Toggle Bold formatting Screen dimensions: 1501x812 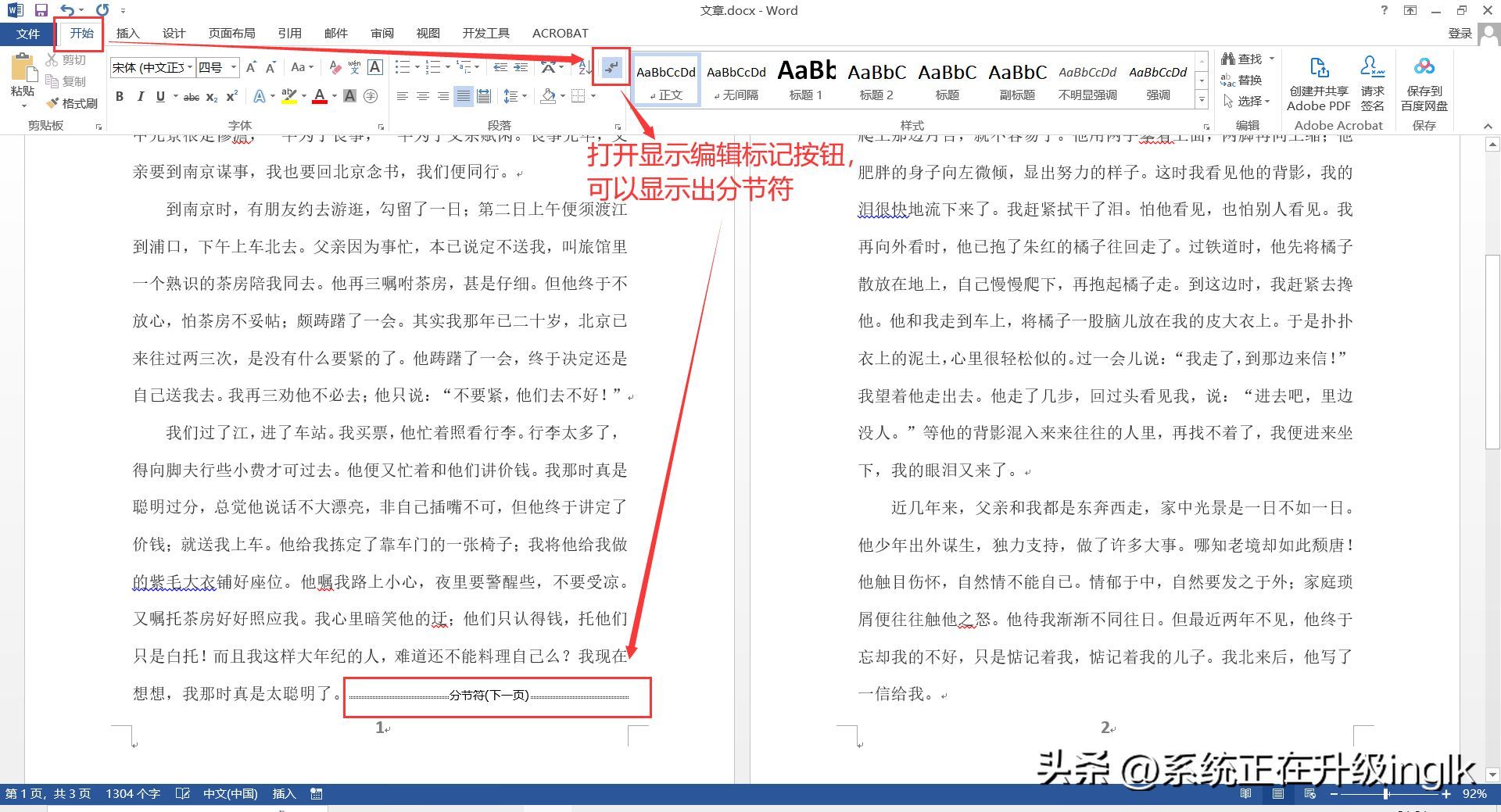pyautogui.click(x=120, y=96)
